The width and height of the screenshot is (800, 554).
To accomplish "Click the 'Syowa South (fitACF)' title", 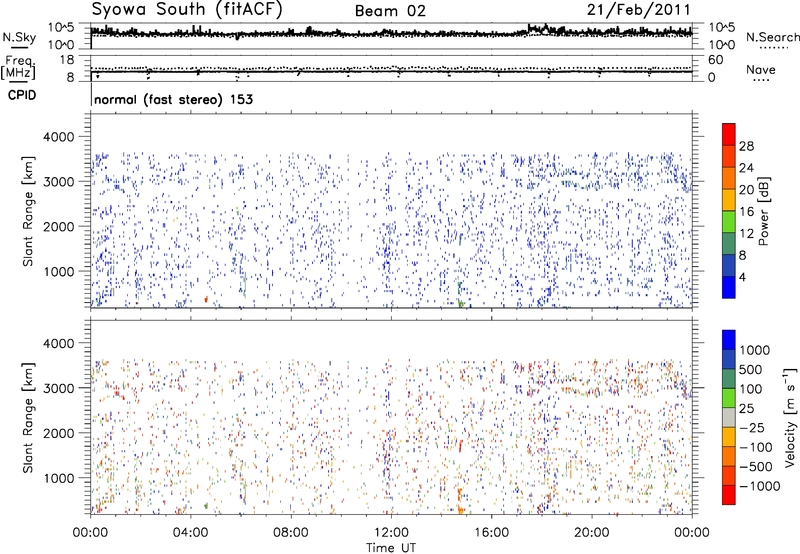I will (x=187, y=10).
